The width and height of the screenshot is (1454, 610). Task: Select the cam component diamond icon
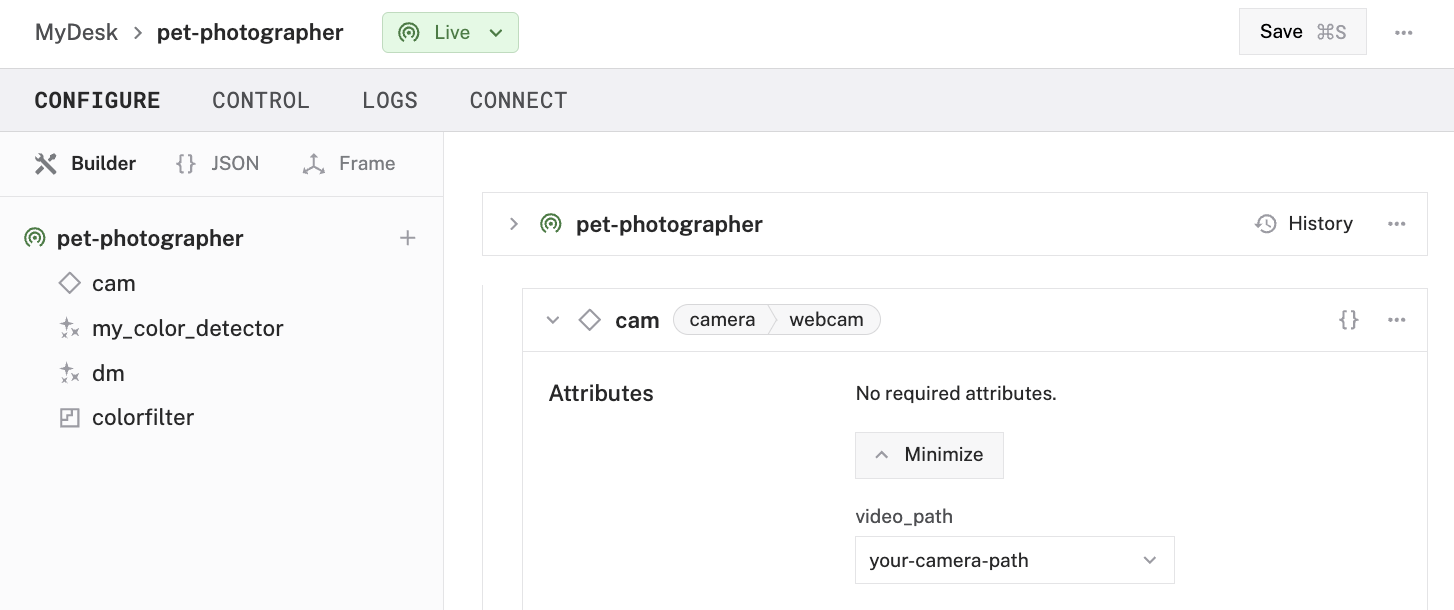(x=70, y=283)
